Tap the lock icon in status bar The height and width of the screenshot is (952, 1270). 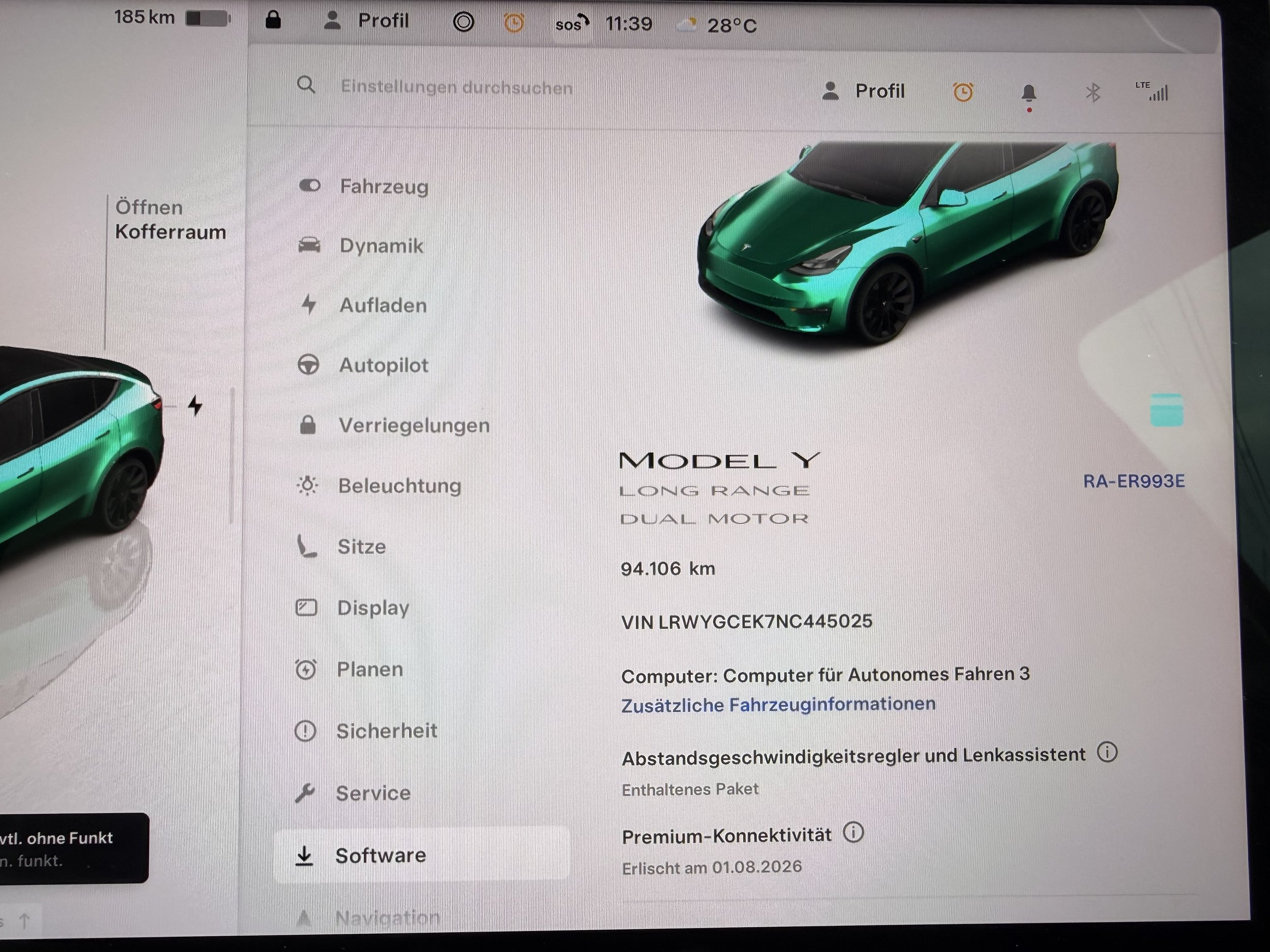click(273, 20)
